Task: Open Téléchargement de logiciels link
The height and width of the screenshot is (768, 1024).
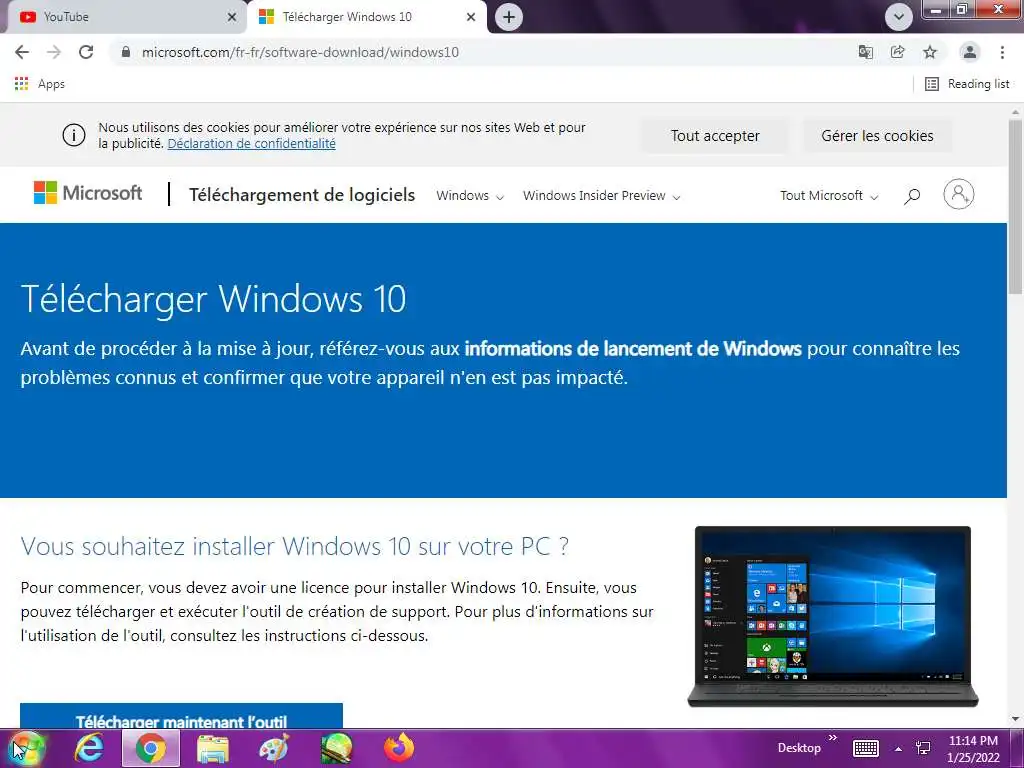Action: pos(302,195)
